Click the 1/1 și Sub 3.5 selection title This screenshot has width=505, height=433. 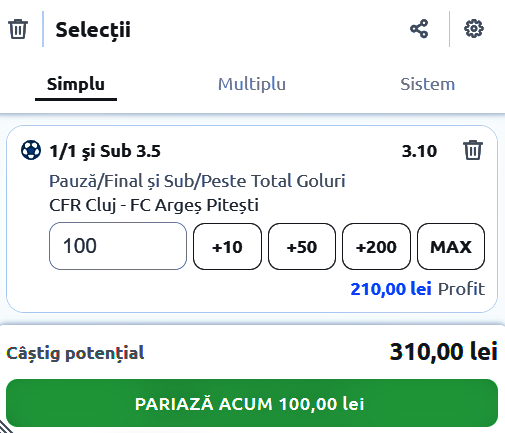pyautogui.click(x=105, y=151)
